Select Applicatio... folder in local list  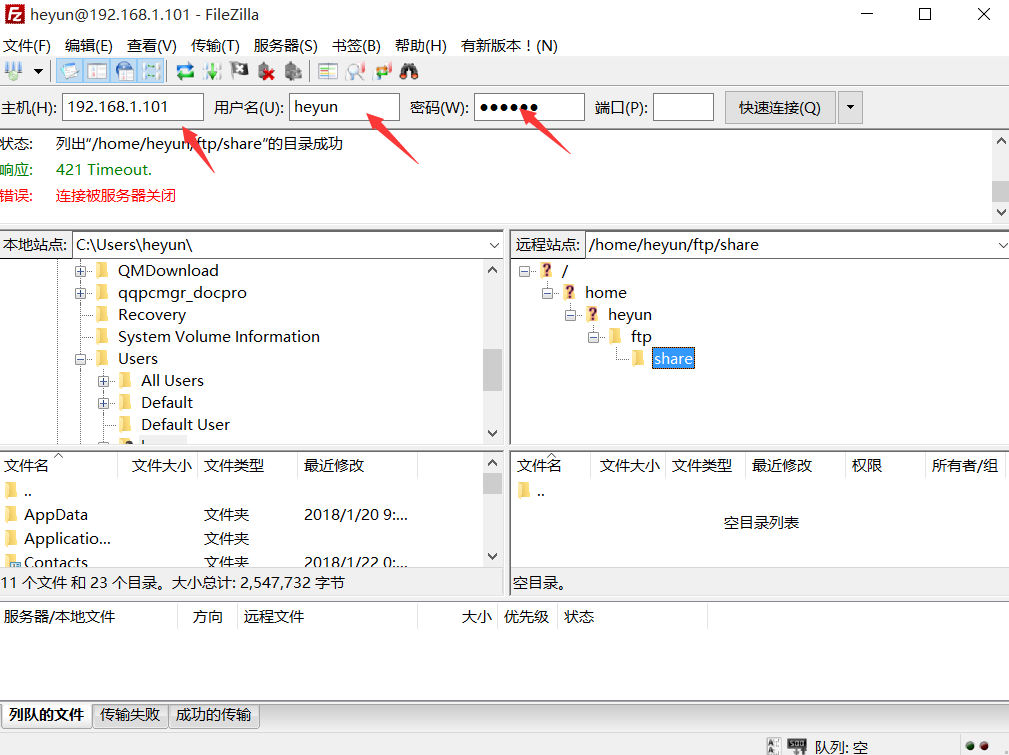[67, 539]
